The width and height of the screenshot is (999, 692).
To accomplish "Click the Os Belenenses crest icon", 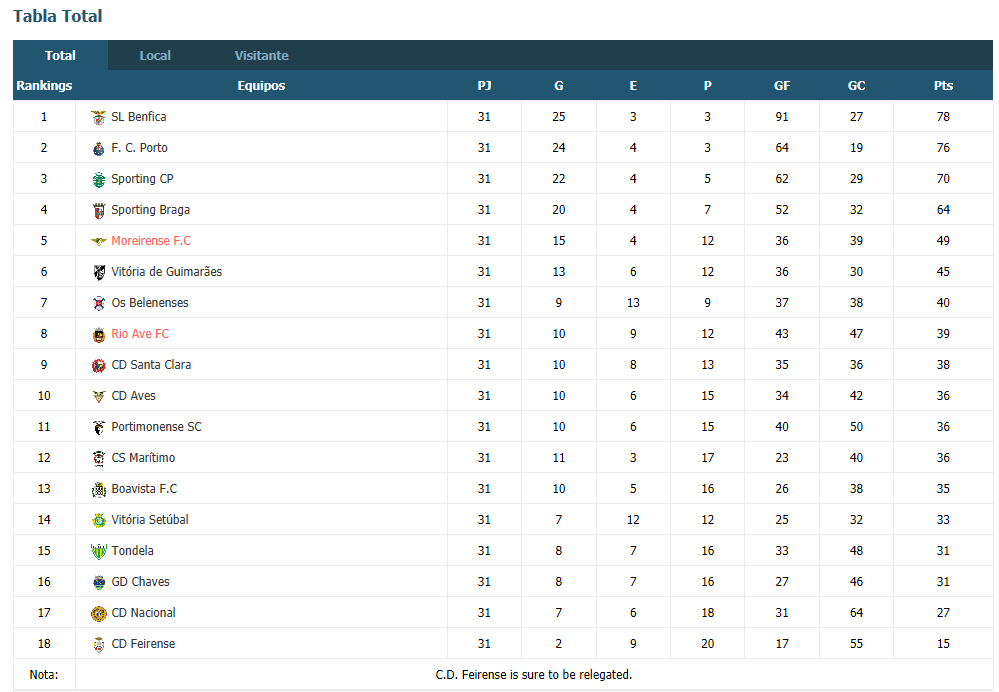I will click(99, 303).
